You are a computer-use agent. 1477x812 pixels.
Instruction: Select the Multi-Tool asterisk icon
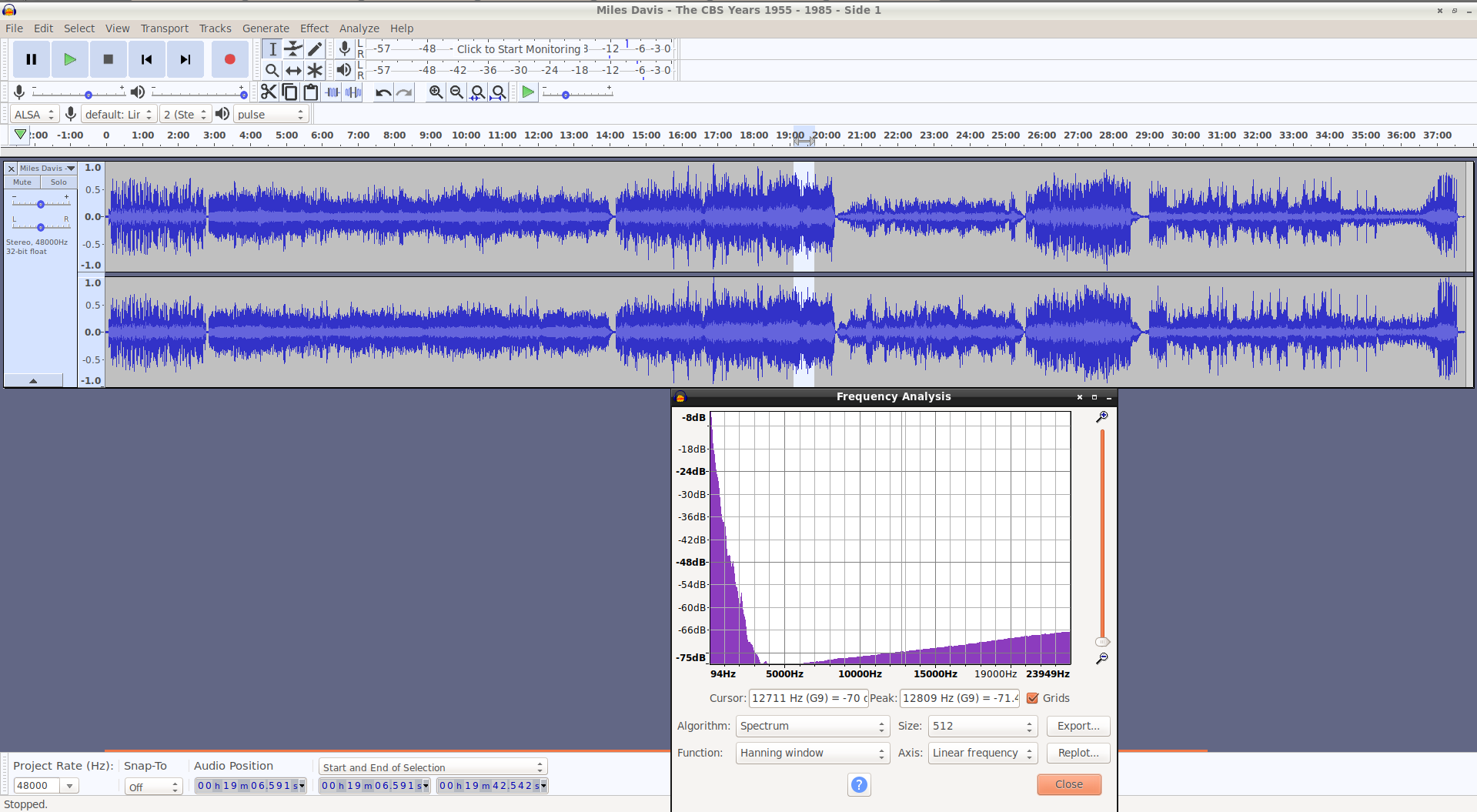click(315, 71)
